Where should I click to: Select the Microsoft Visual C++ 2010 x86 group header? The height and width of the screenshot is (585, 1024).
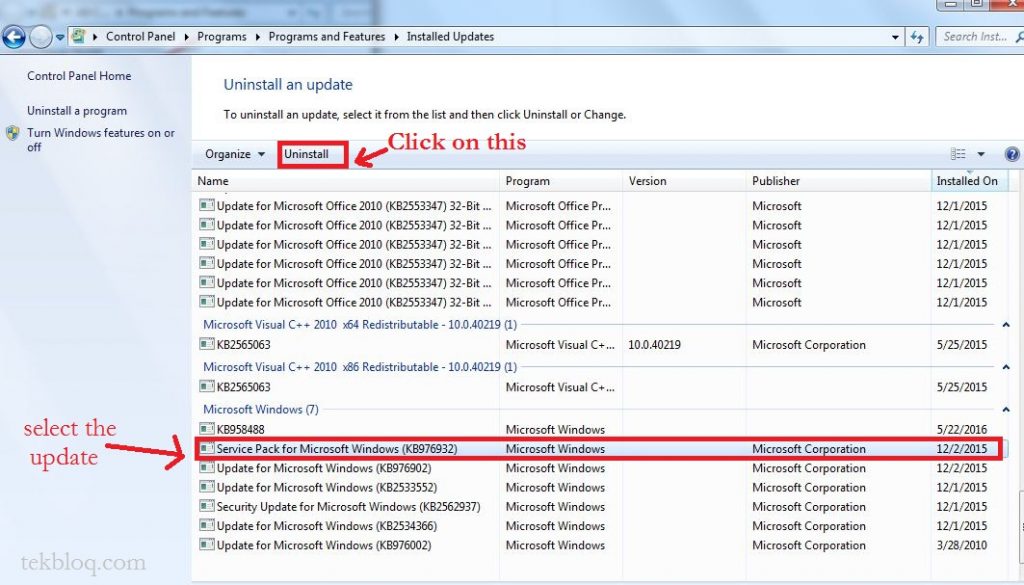click(360, 367)
